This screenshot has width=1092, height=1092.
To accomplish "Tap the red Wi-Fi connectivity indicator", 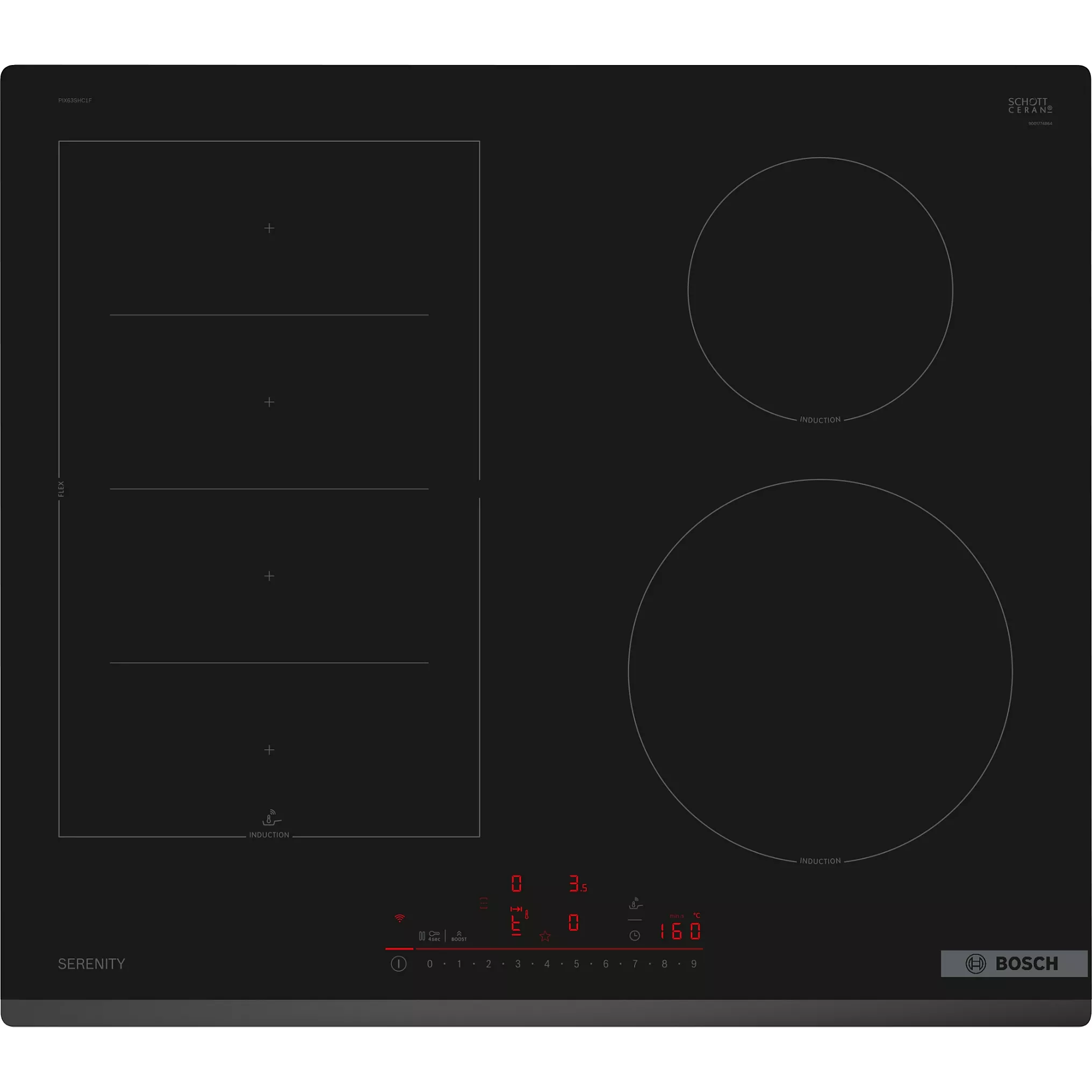I will [400, 918].
